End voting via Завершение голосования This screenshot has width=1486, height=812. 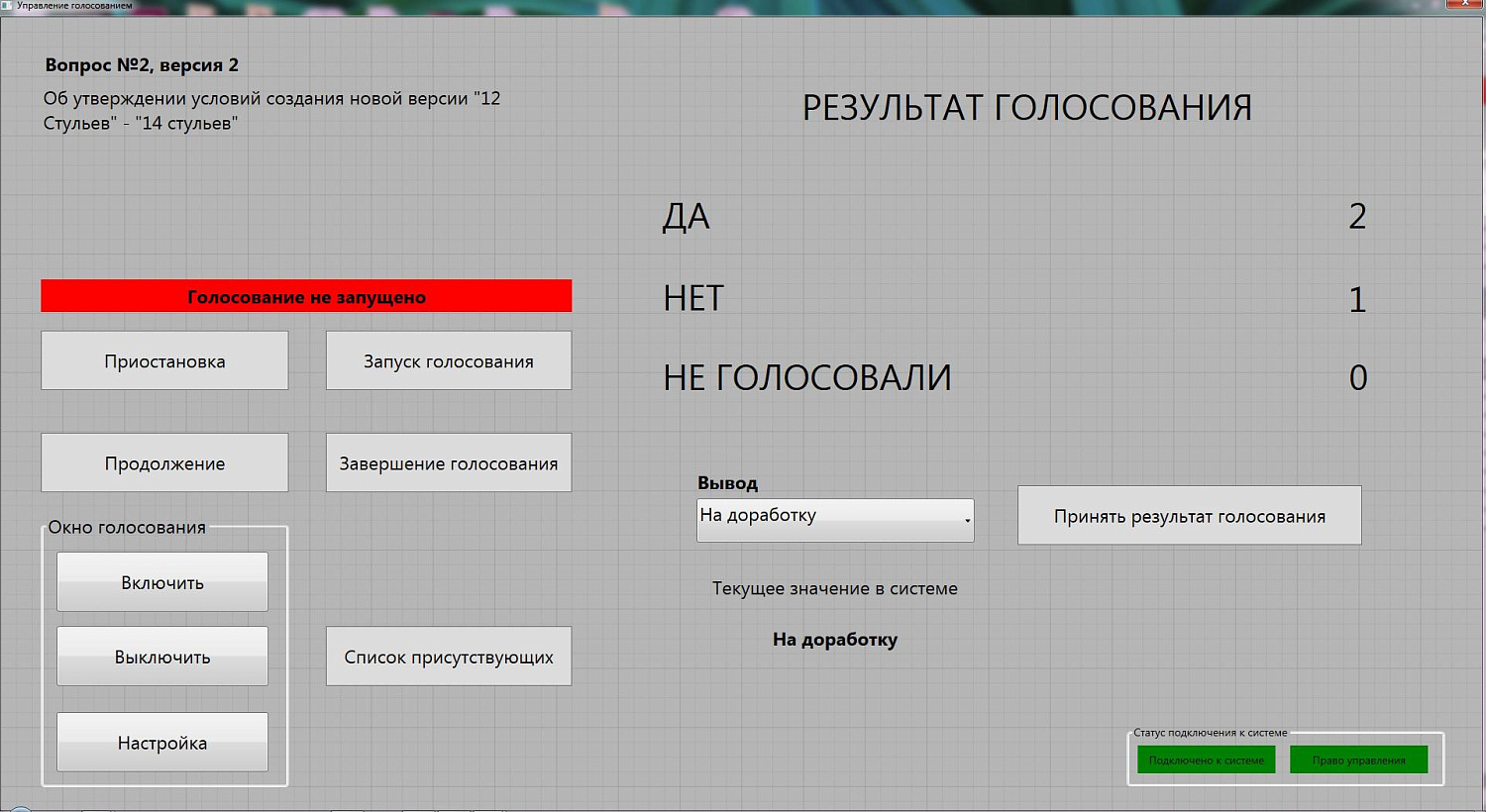point(448,462)
